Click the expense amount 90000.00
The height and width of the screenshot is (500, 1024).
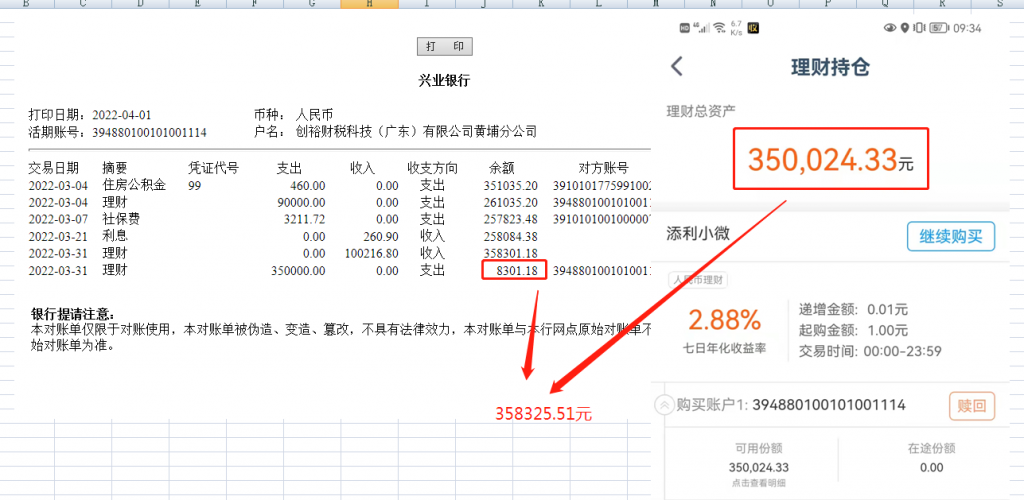(302, 202)
